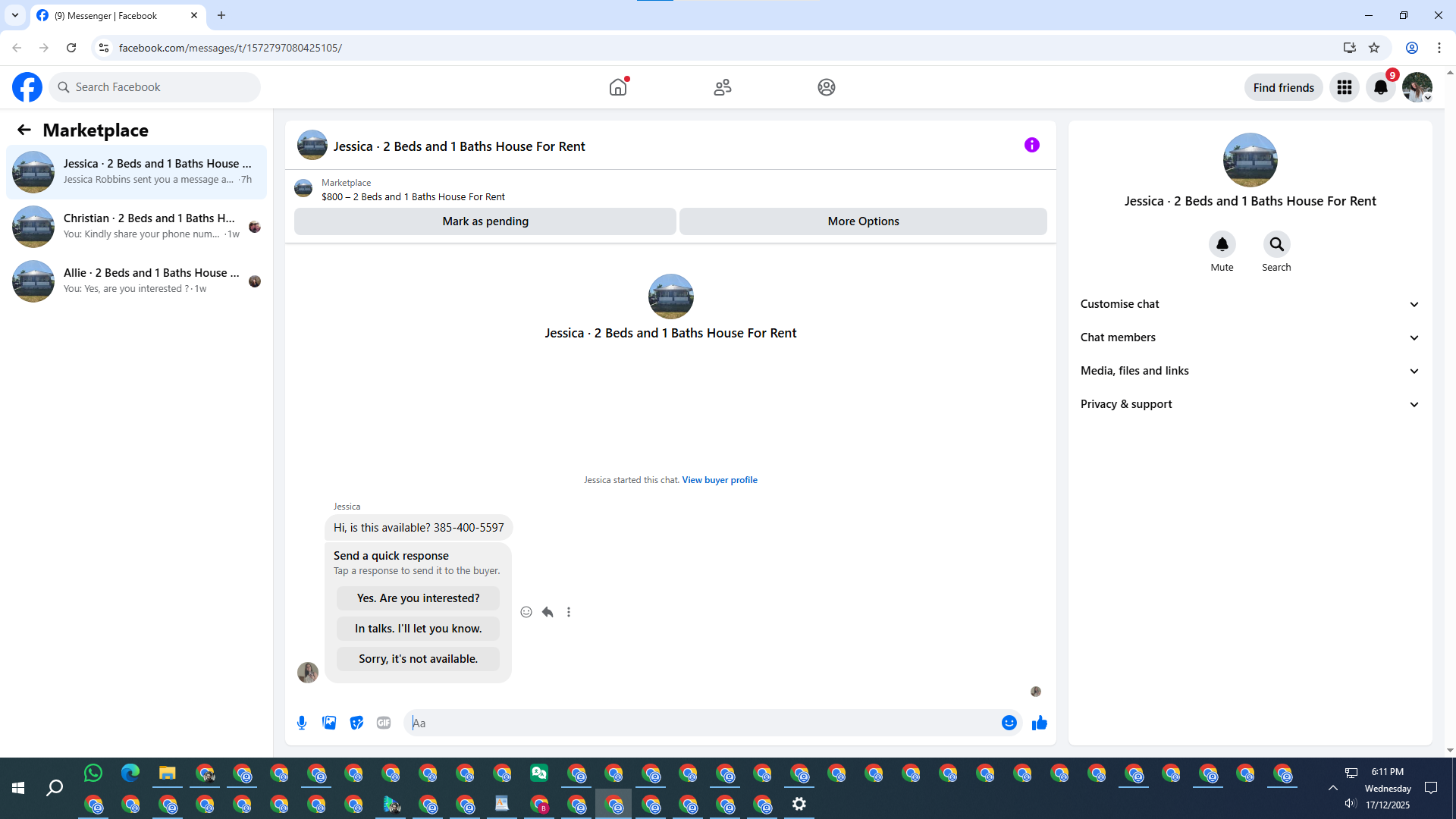The image size is (1456, 819).
Task: Click Find friends button
Action: click(x=1284, y=87)
